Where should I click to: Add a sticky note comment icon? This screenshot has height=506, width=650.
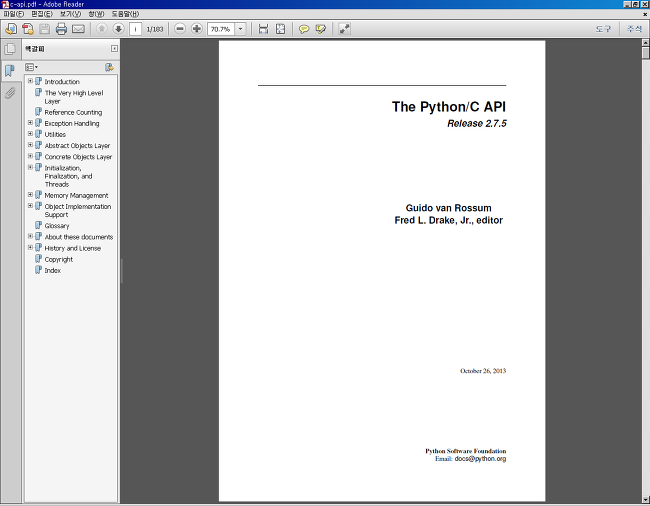(x=304, y=29)
